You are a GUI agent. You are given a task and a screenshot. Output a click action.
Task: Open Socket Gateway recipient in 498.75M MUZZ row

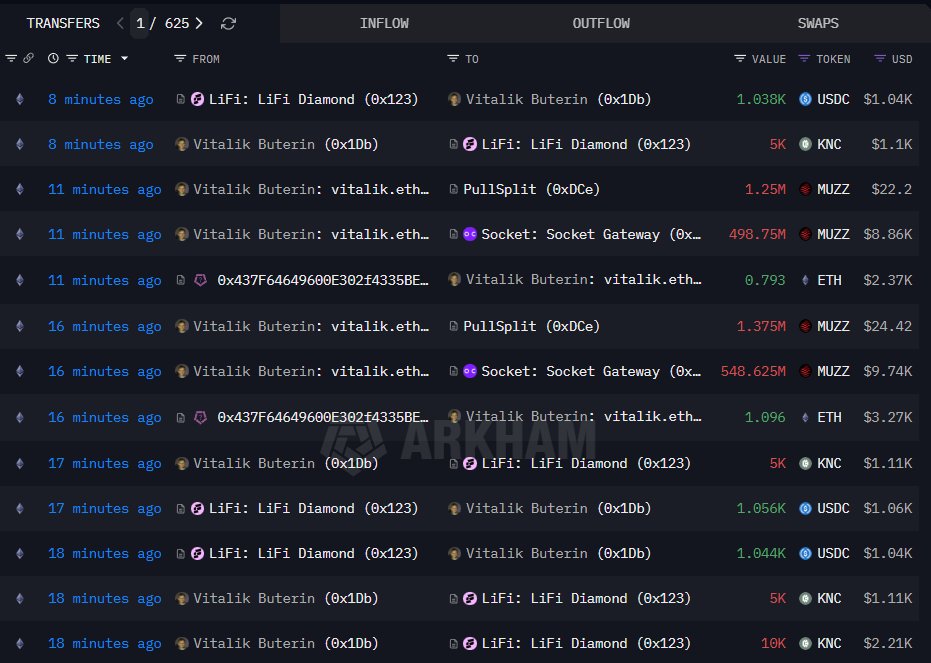(591, 234)
